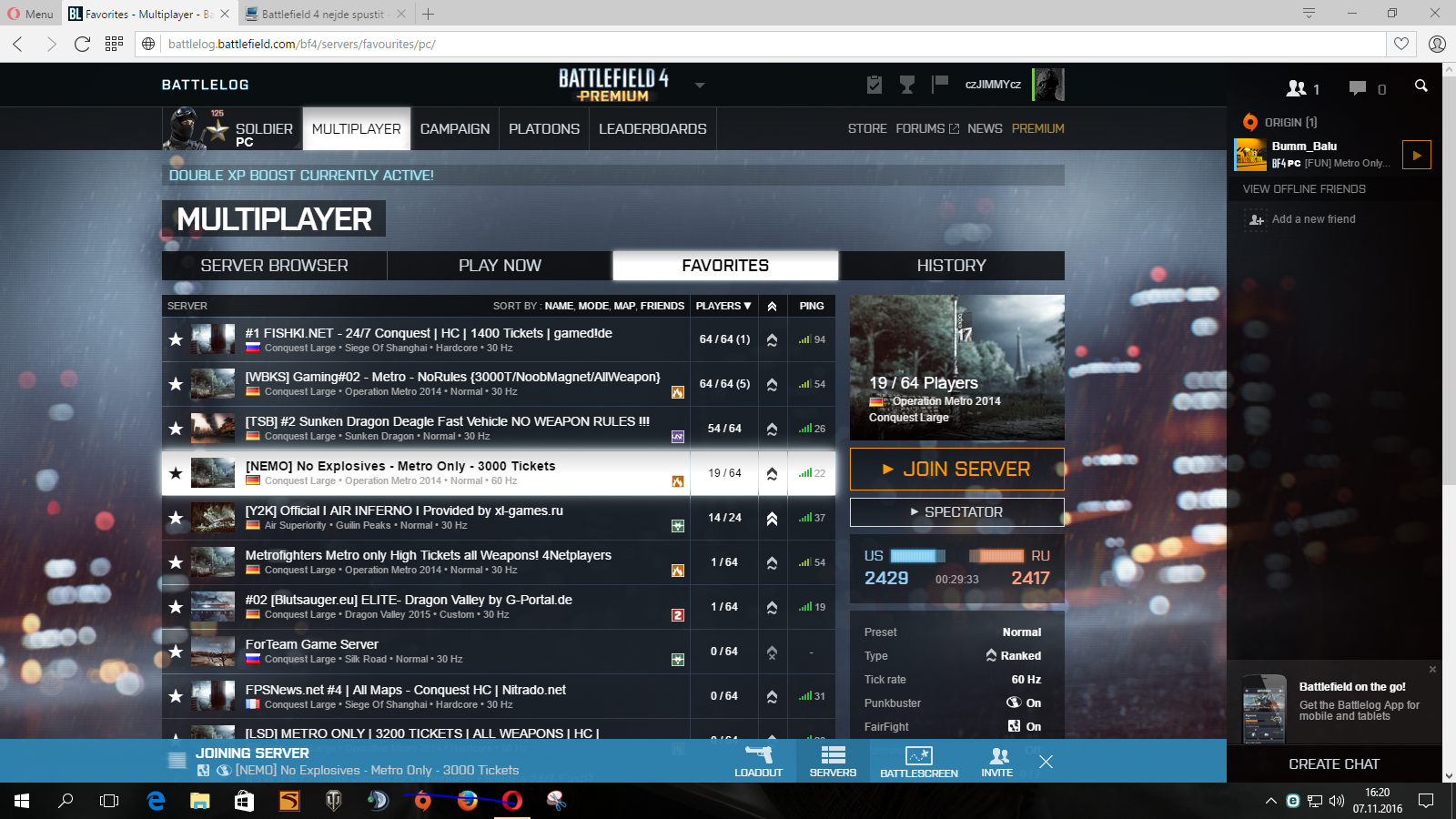Go back with the browser back arrow

(x=18, y=44)
